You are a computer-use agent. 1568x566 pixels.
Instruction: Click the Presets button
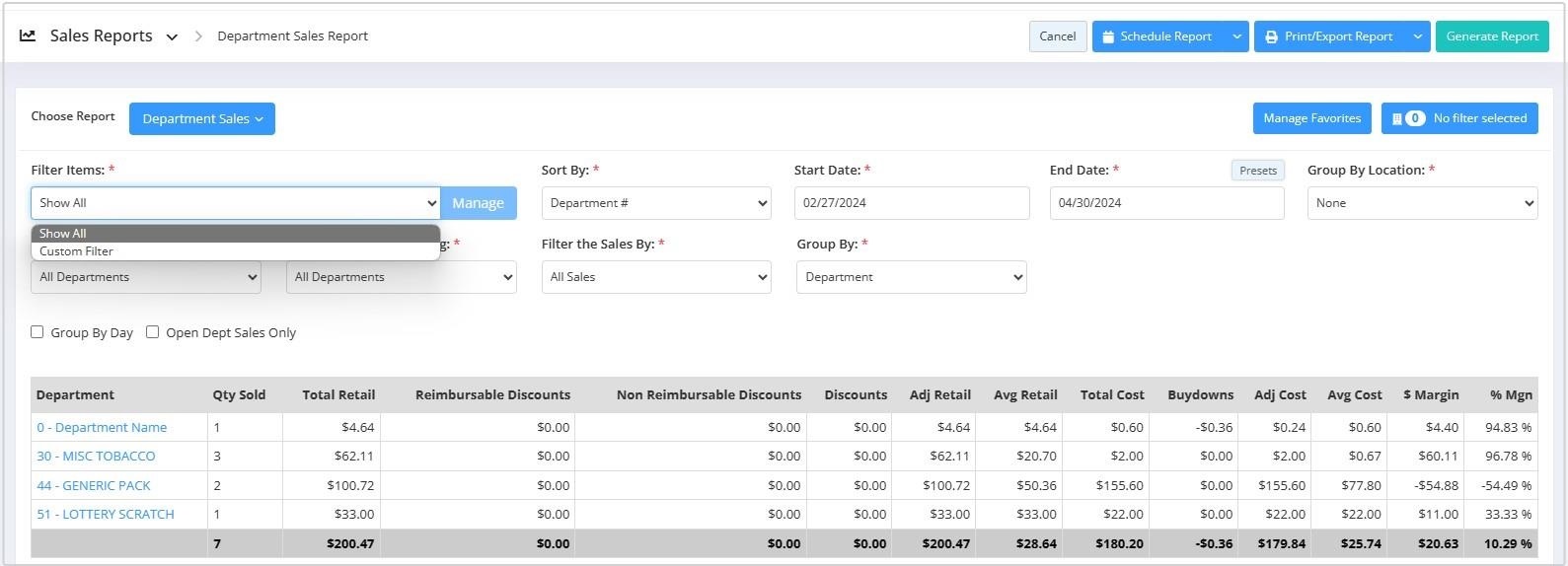[1258, 171]
